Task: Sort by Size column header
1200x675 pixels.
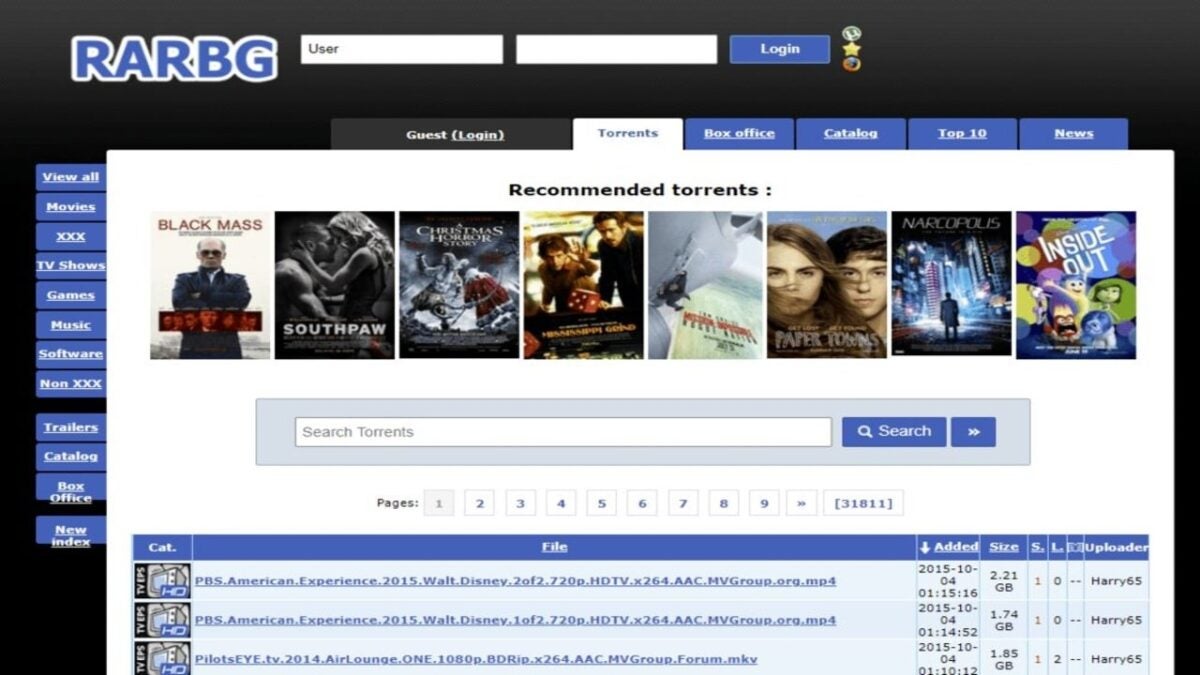Action: click(x=1004, y=547)
